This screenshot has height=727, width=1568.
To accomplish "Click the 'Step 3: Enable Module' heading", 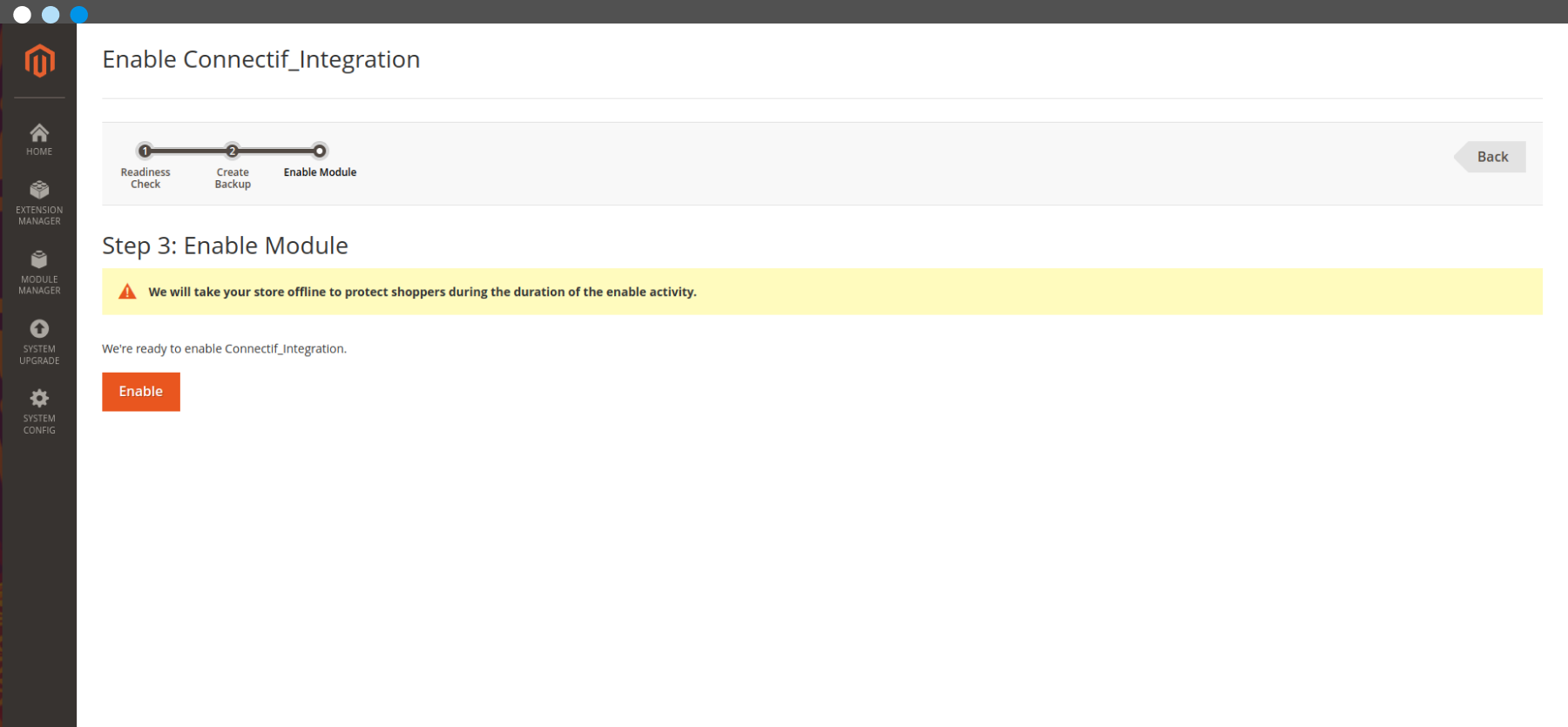I will pos(225,246).
